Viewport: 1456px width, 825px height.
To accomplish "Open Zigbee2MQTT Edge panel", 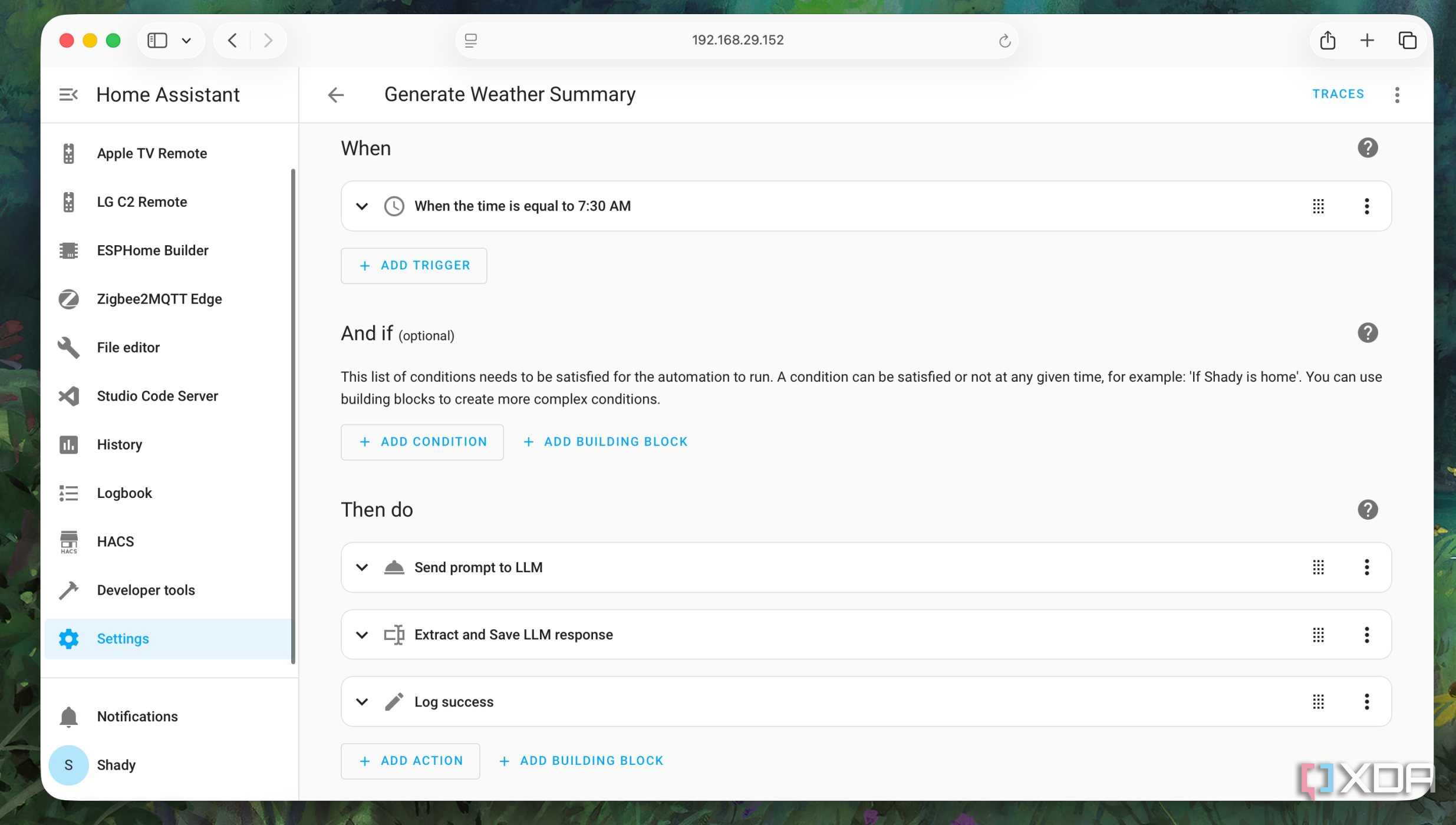I will 168,299.
